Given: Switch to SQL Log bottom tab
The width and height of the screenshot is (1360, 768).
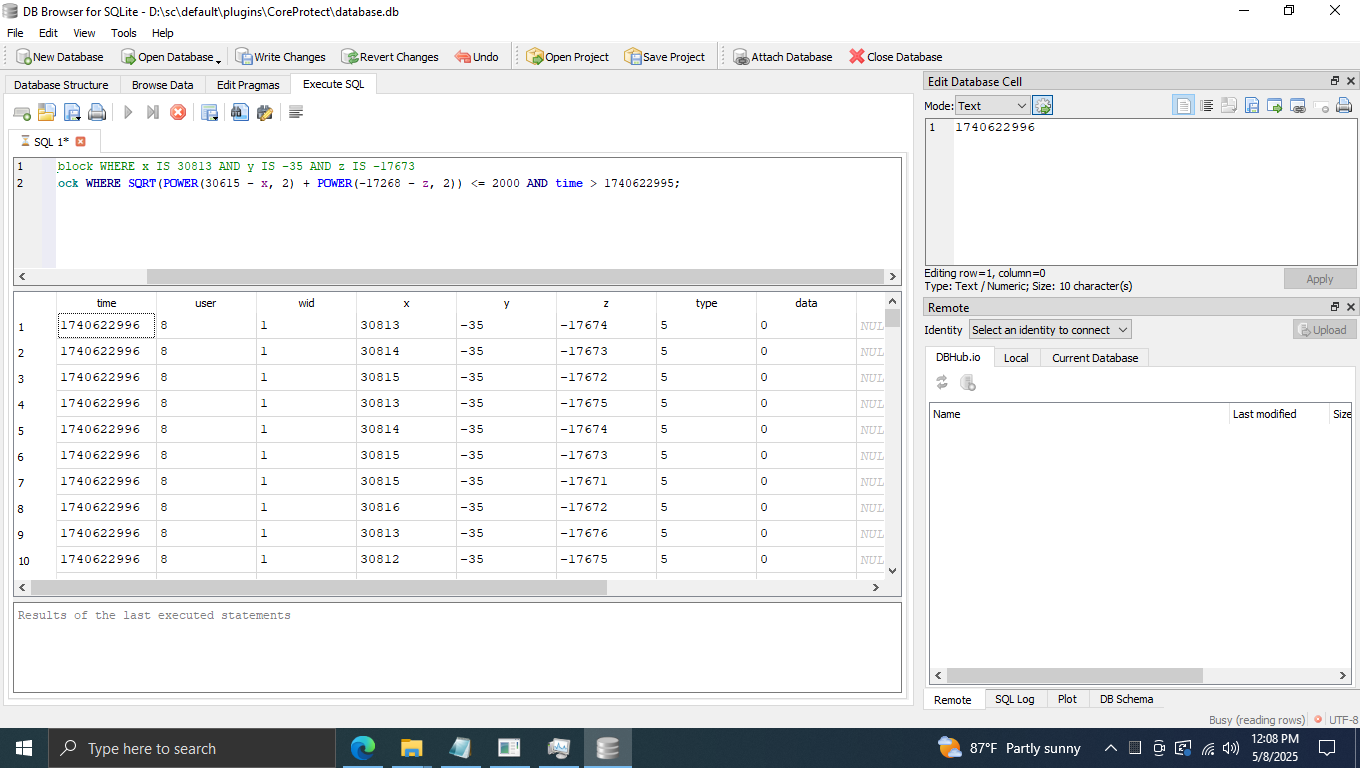Looking at the screenshot, I should pyautogui.click(x=1015, y=699).
